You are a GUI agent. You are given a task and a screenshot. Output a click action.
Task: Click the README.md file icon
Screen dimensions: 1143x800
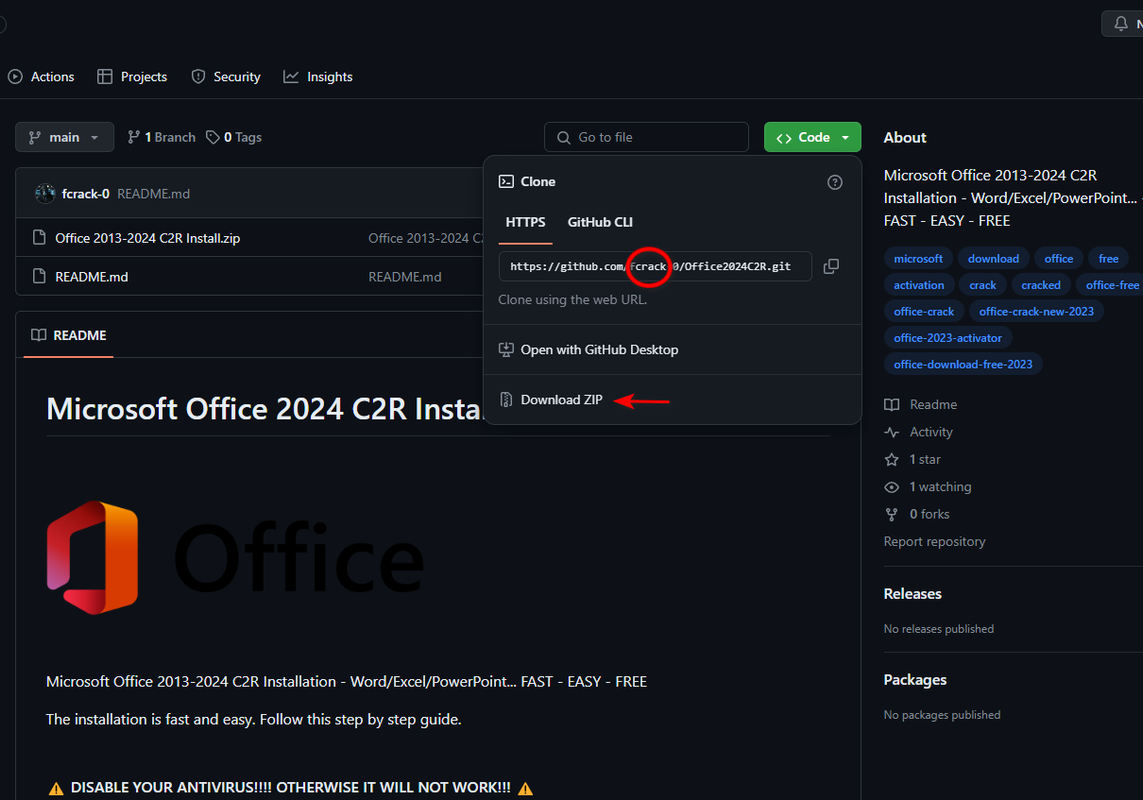coord(39,276)
